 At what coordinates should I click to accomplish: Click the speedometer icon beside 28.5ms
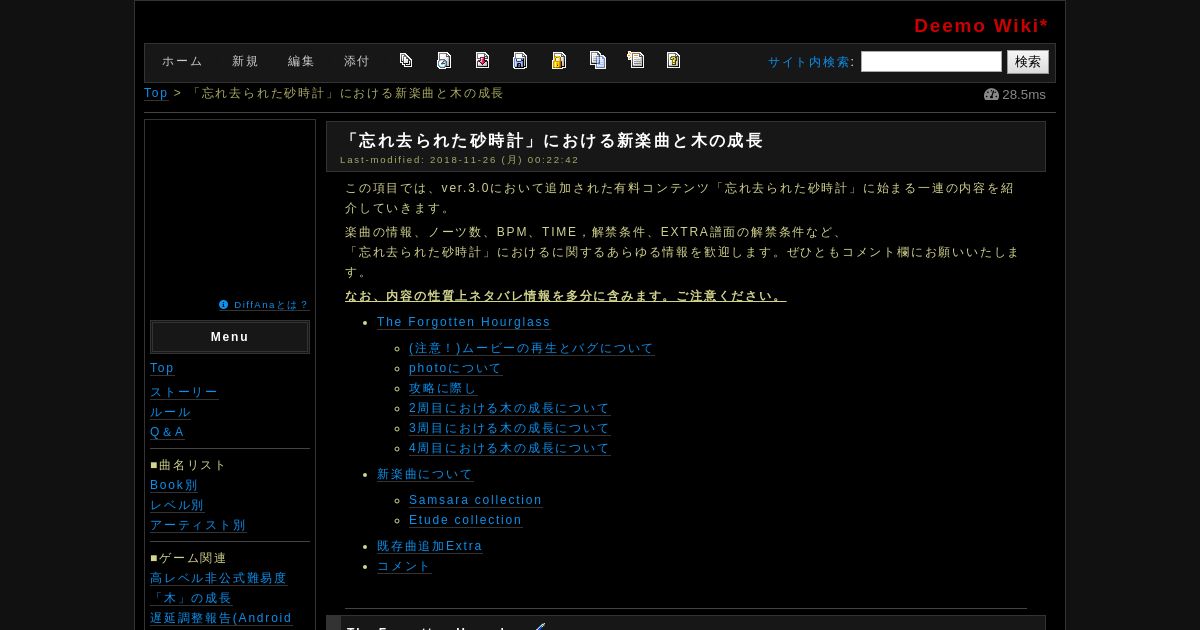991,95
